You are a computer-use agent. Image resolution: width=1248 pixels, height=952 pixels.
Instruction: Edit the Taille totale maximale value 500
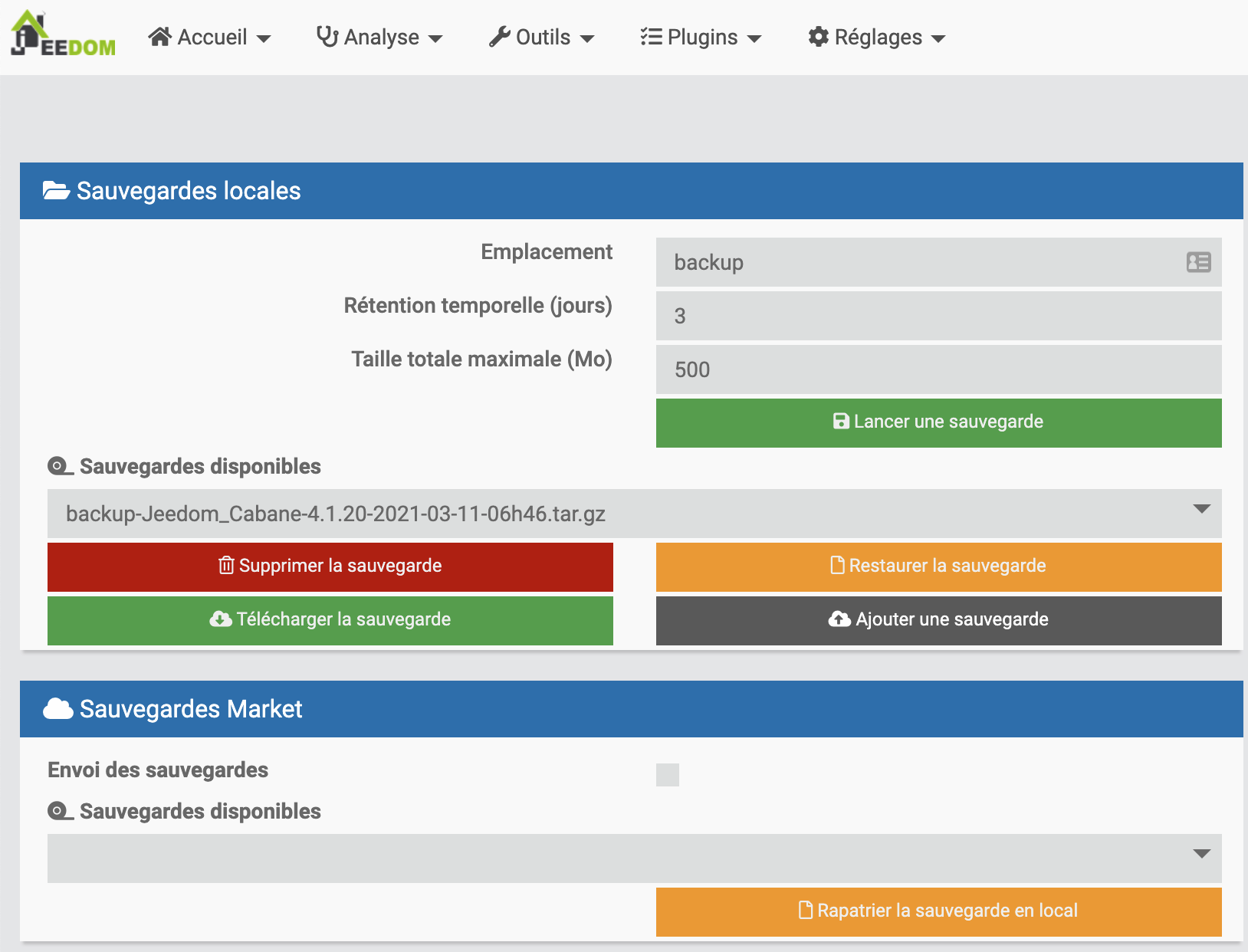939,369
